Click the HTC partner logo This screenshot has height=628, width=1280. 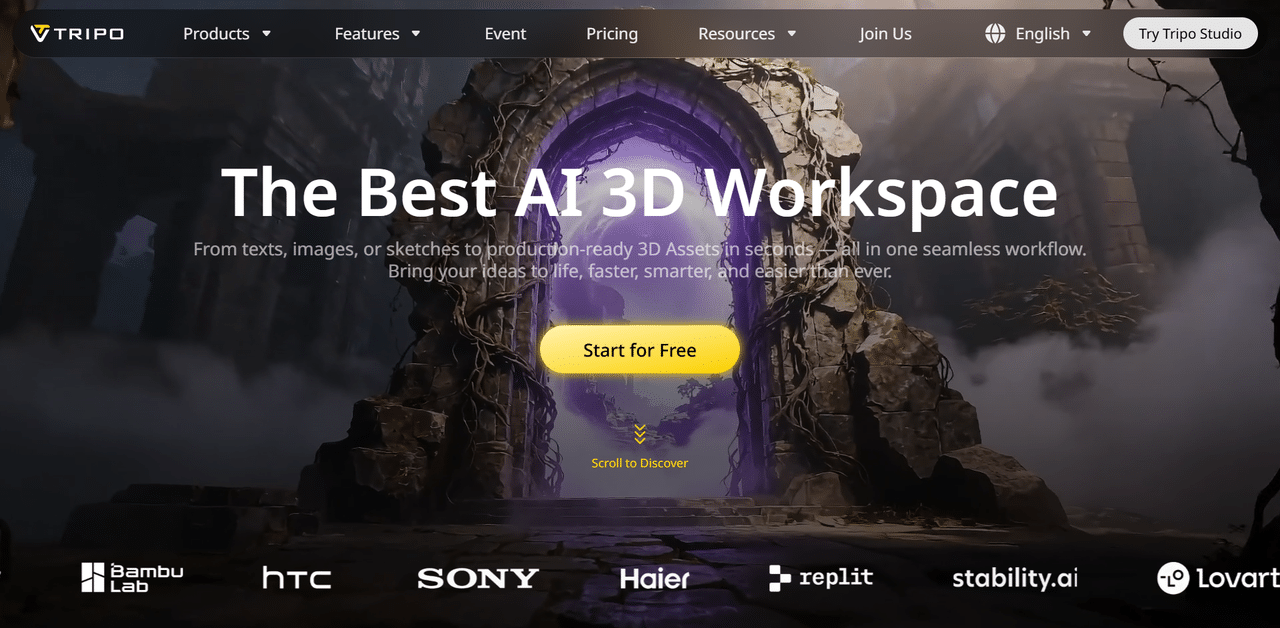click(x=296, y=577)
